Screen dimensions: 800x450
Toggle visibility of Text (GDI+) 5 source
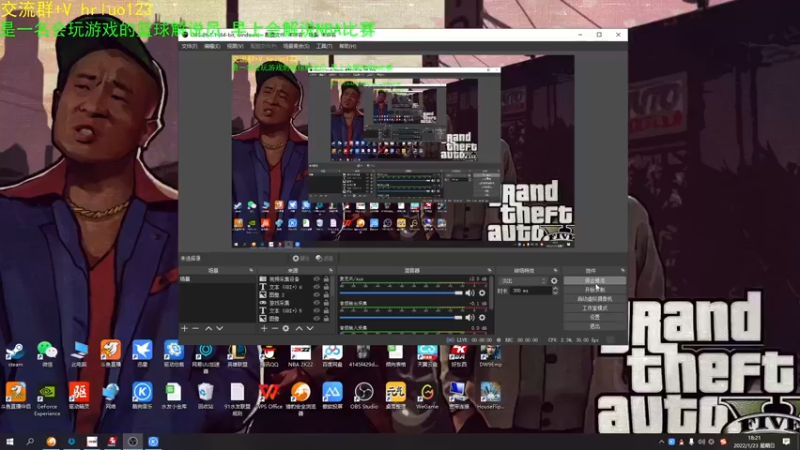coord(316,310)
